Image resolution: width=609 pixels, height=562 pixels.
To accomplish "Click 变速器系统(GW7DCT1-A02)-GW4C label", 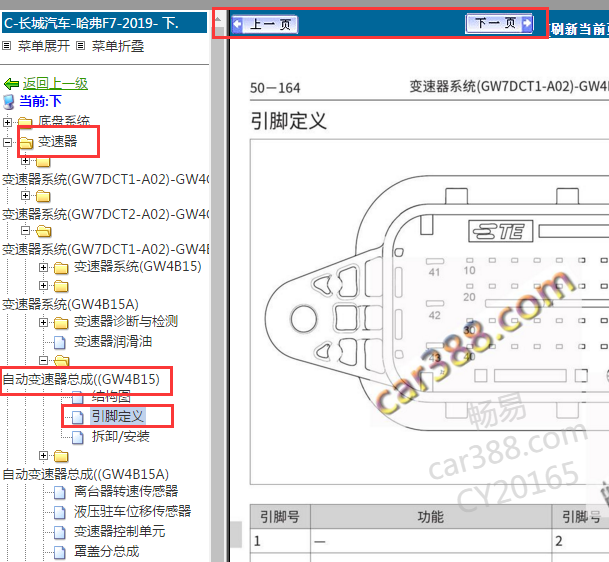I will (x=106, y=179).
